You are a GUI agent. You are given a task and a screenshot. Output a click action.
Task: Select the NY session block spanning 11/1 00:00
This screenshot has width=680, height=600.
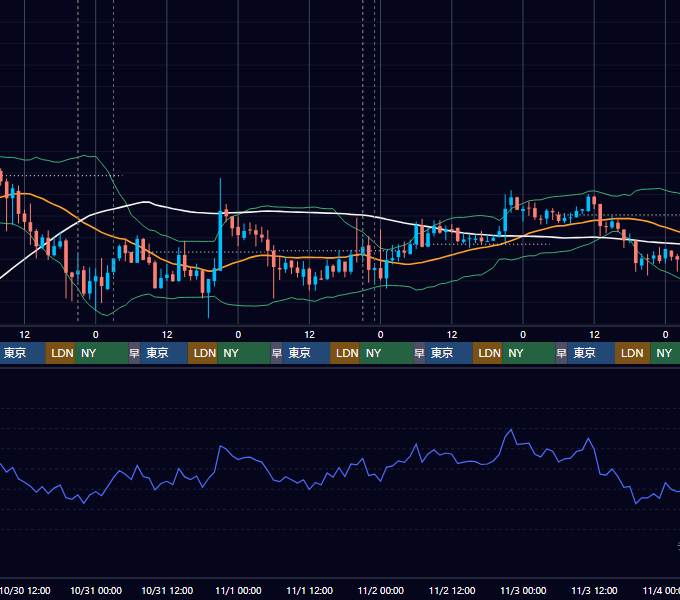coord(244,353)
